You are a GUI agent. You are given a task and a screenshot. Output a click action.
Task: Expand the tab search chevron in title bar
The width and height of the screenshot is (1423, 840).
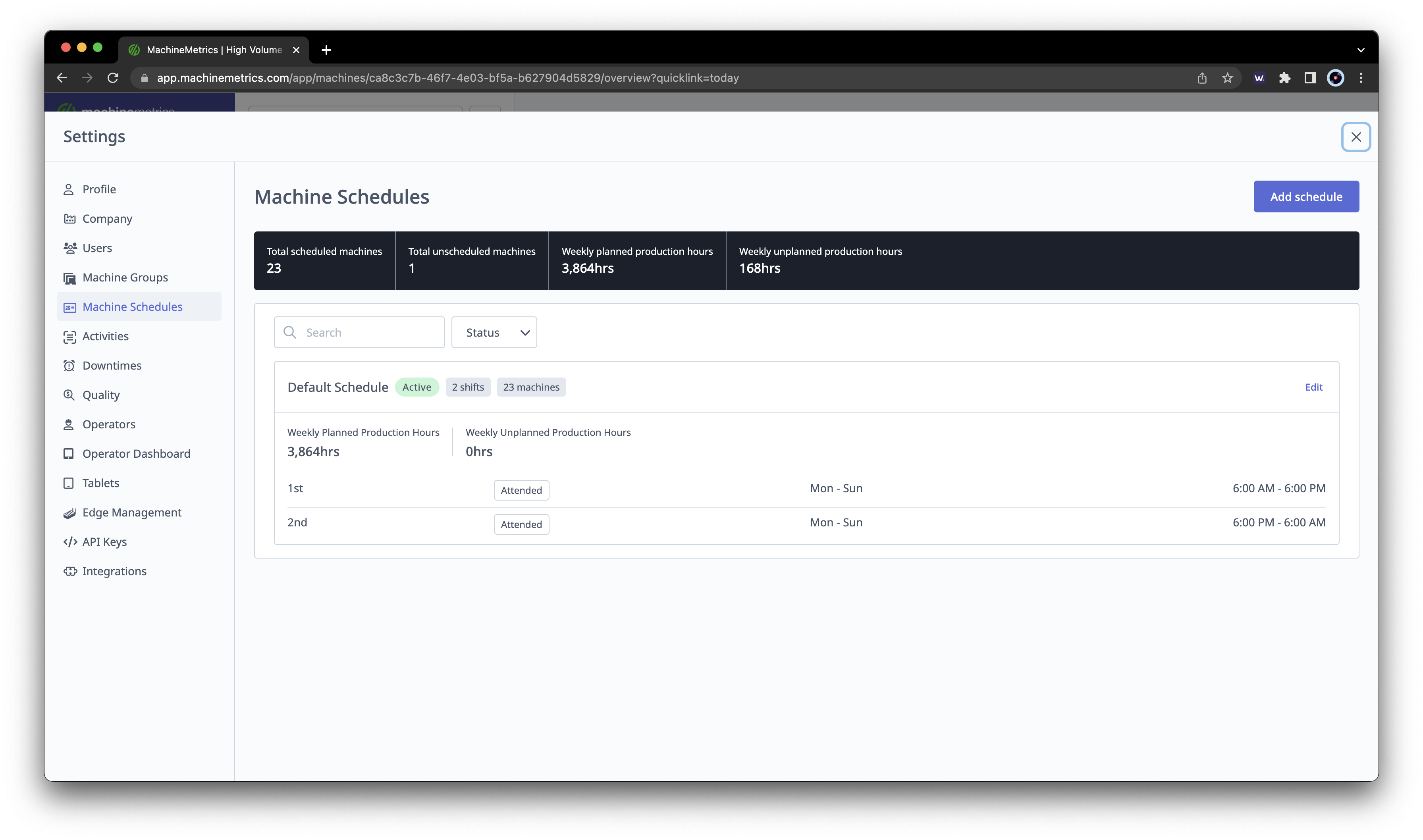click(x=1361, y=50)
